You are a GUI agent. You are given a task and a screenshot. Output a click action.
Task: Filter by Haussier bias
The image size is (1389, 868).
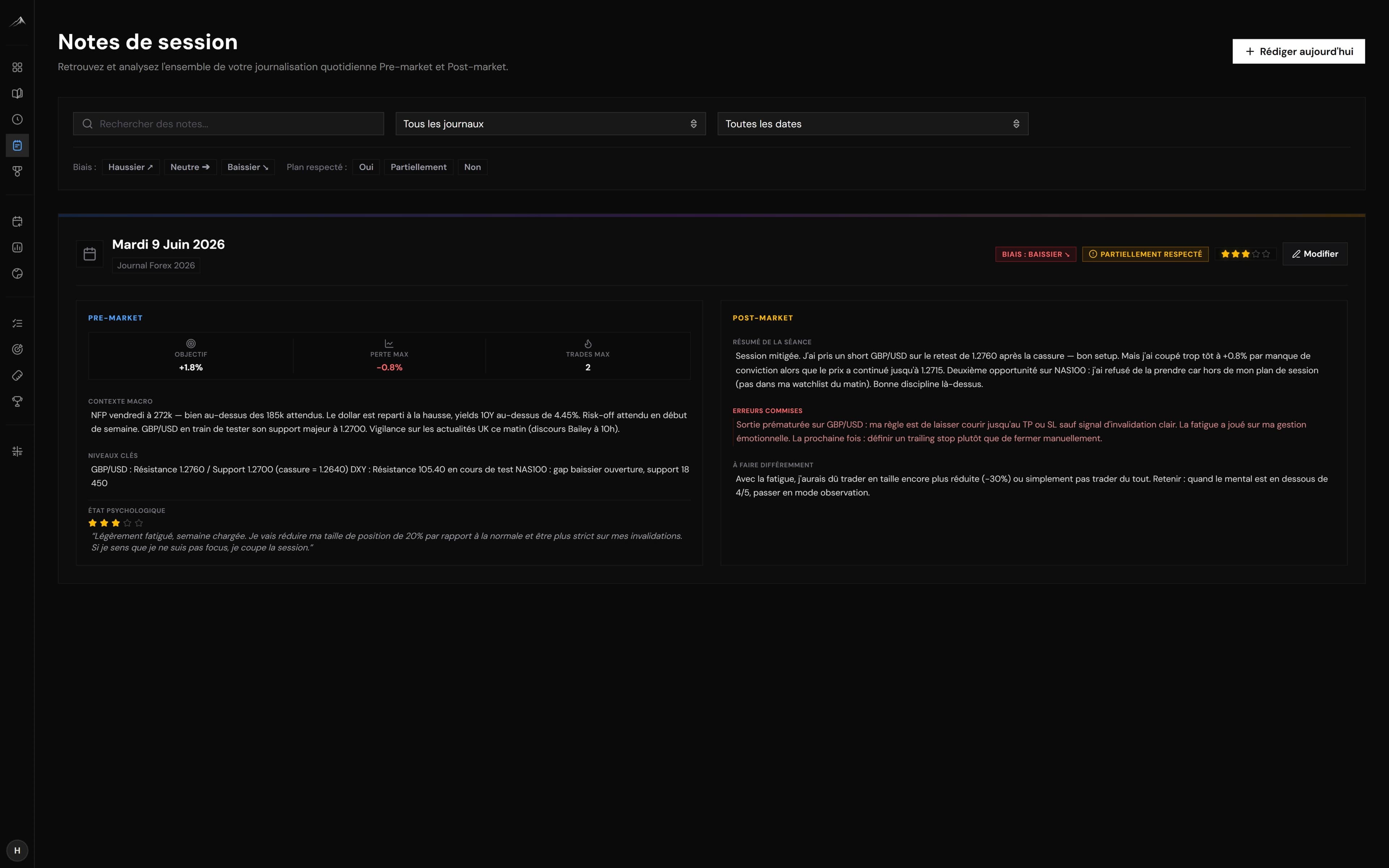click(x=131, y=167)
